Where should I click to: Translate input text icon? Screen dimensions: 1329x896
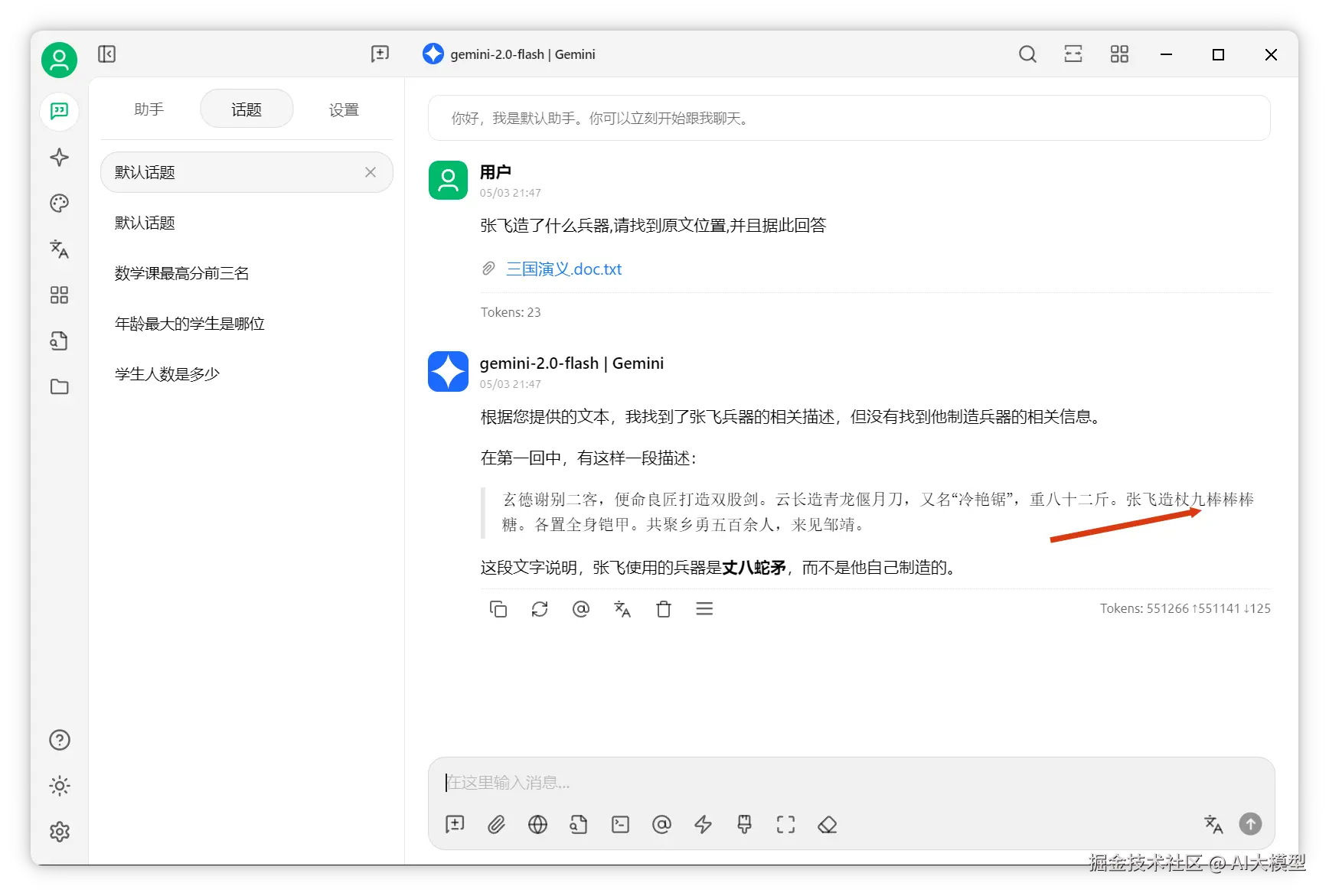coord(1213,824)
